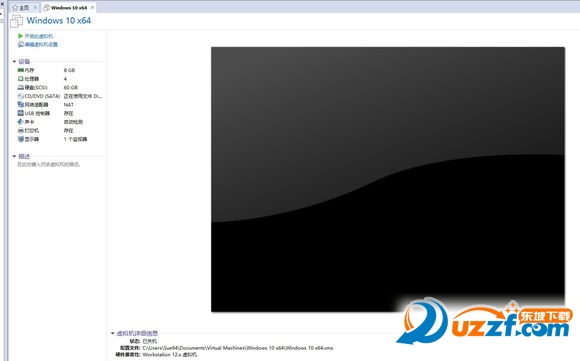This screenshot has height=361, width=580.
Task: Select the processor icon in devices list
Action: [x=21, y=78]
